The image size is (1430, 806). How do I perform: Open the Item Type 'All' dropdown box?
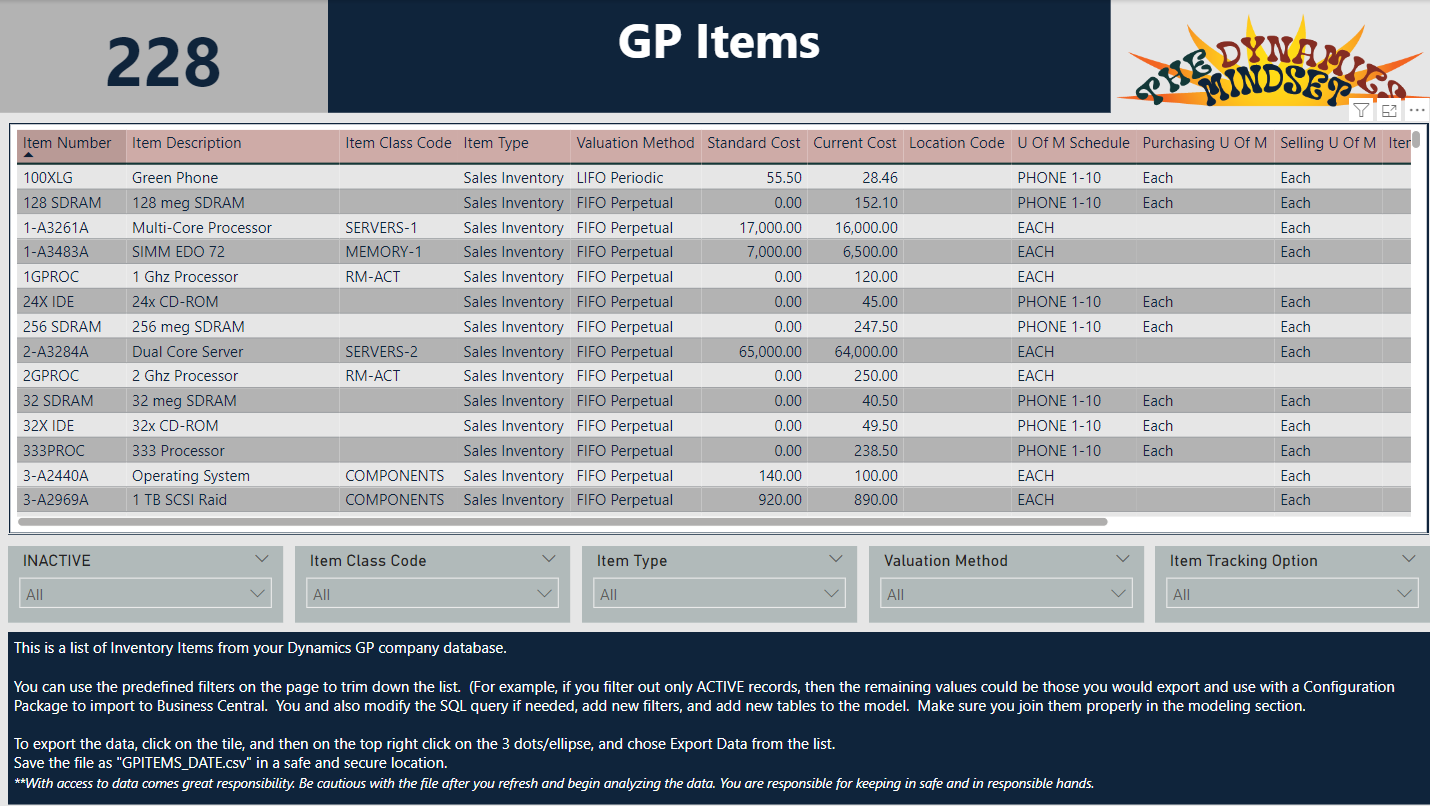coord(719,594)
